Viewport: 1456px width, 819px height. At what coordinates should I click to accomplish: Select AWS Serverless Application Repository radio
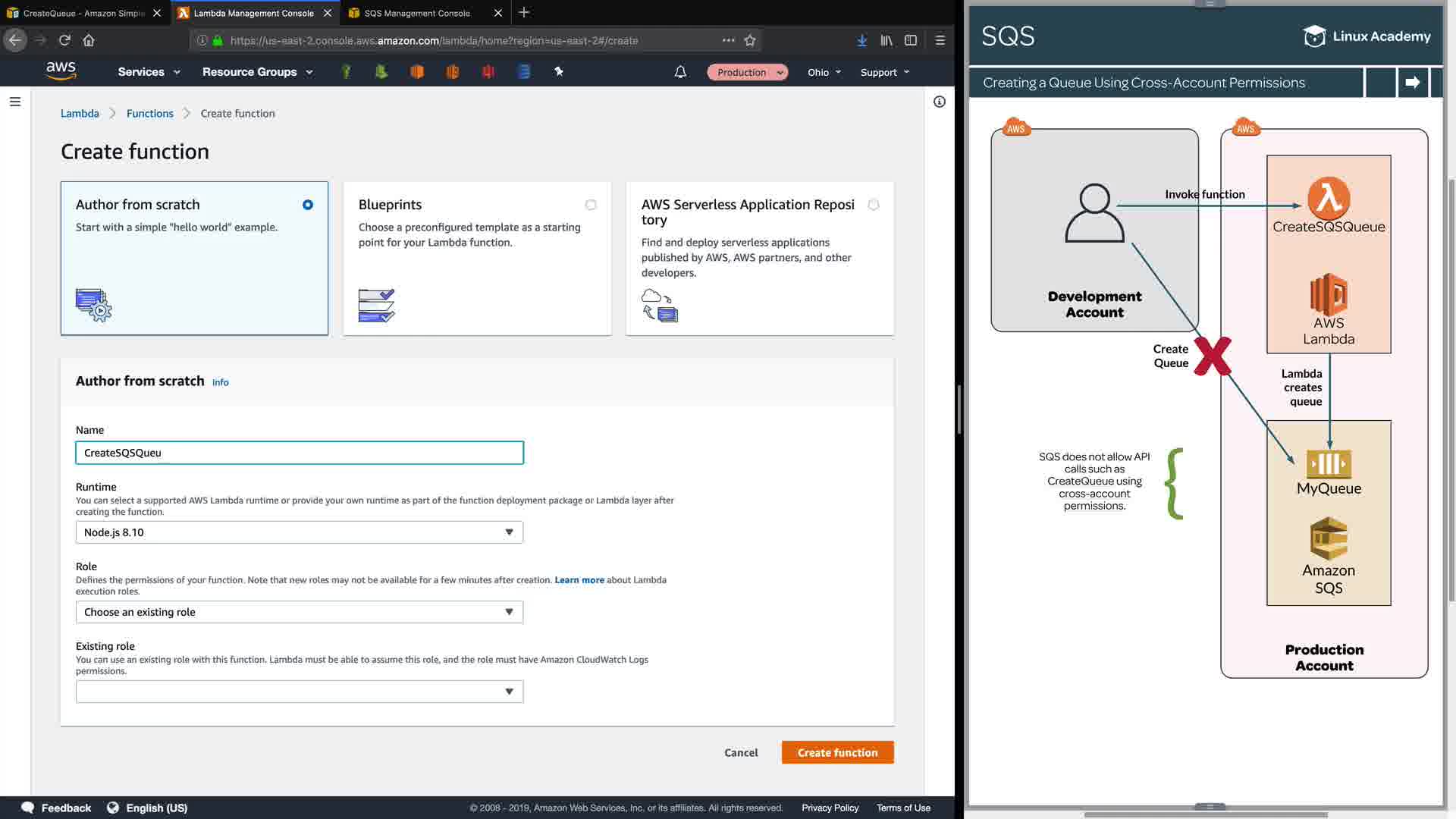pyautogui.click(x=874, y=205)
